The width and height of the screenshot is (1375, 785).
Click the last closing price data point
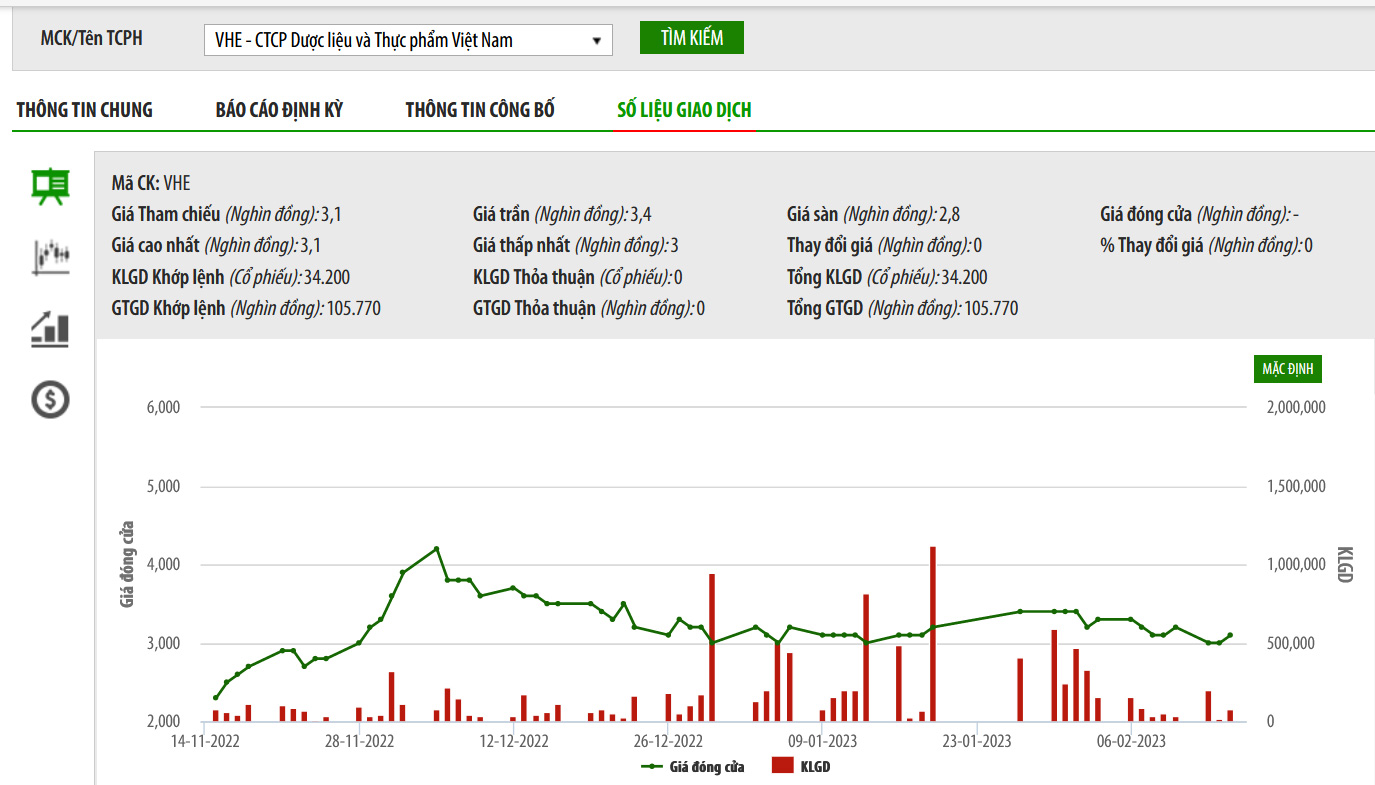coord(1230,635)
